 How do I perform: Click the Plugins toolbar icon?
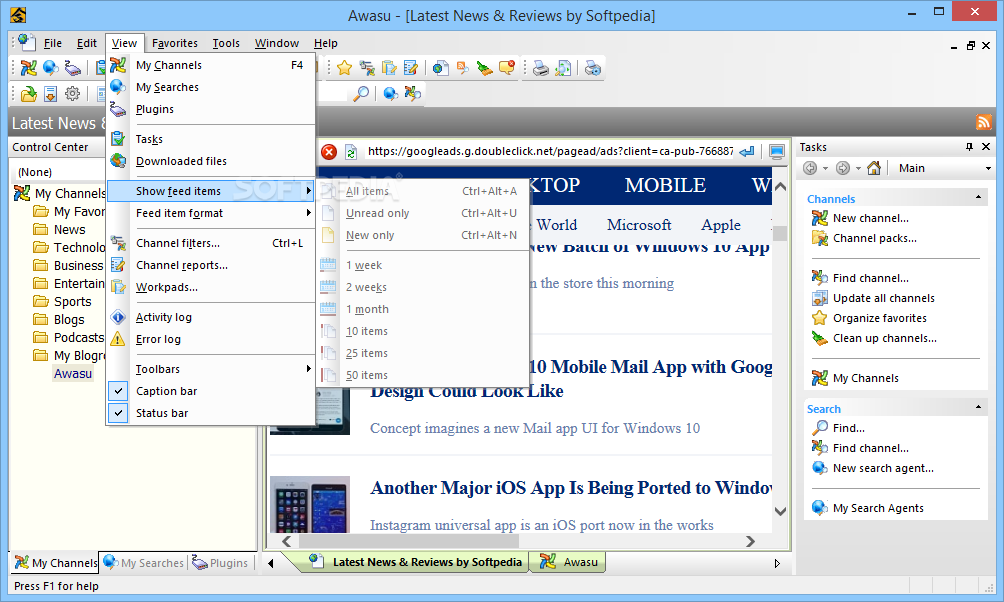pos(73,67)
